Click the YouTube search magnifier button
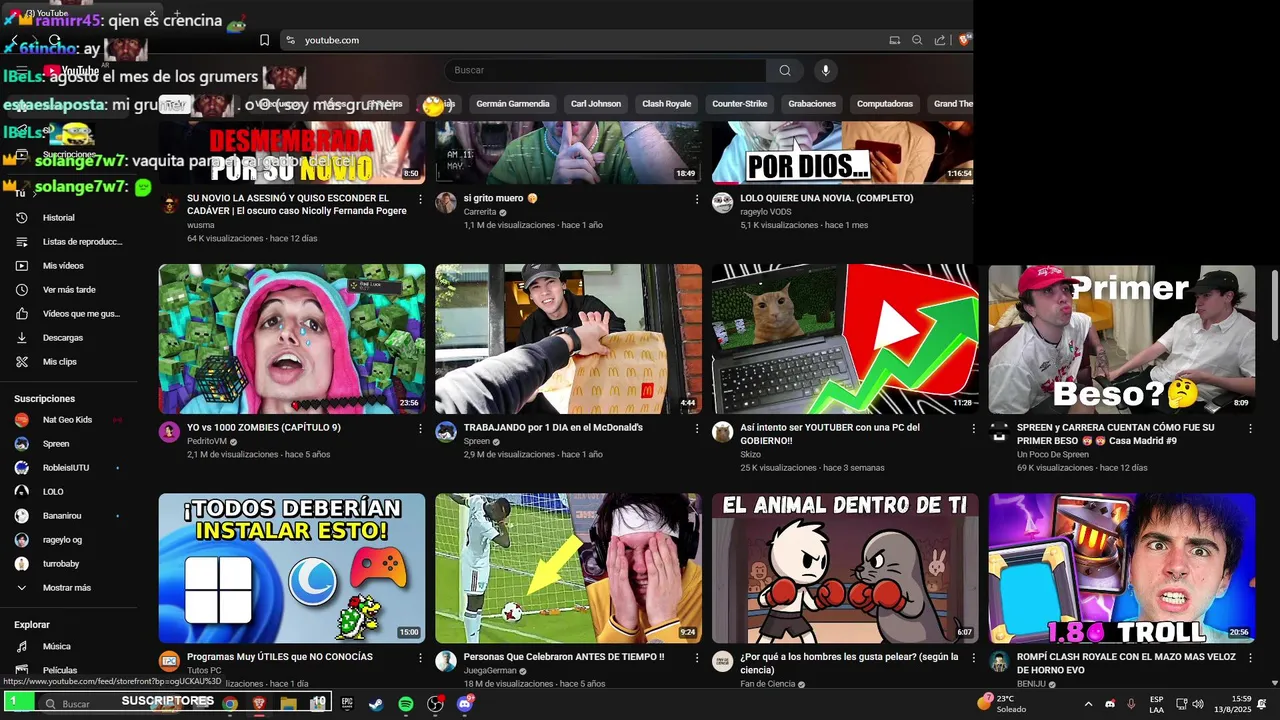 click(x=785, y=70)
